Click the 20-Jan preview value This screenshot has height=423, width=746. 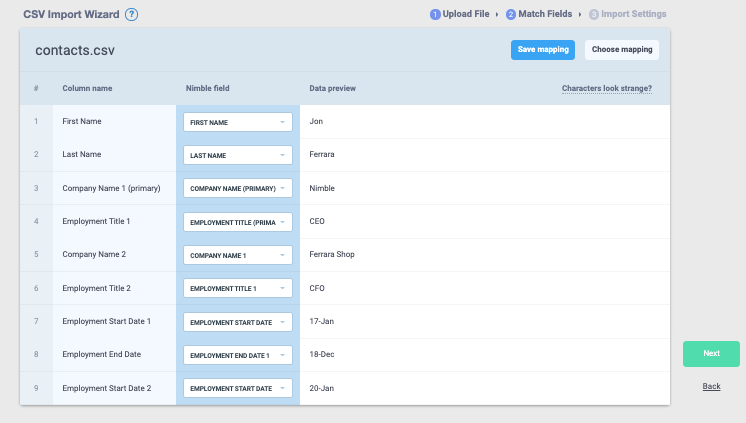point(322,388)
